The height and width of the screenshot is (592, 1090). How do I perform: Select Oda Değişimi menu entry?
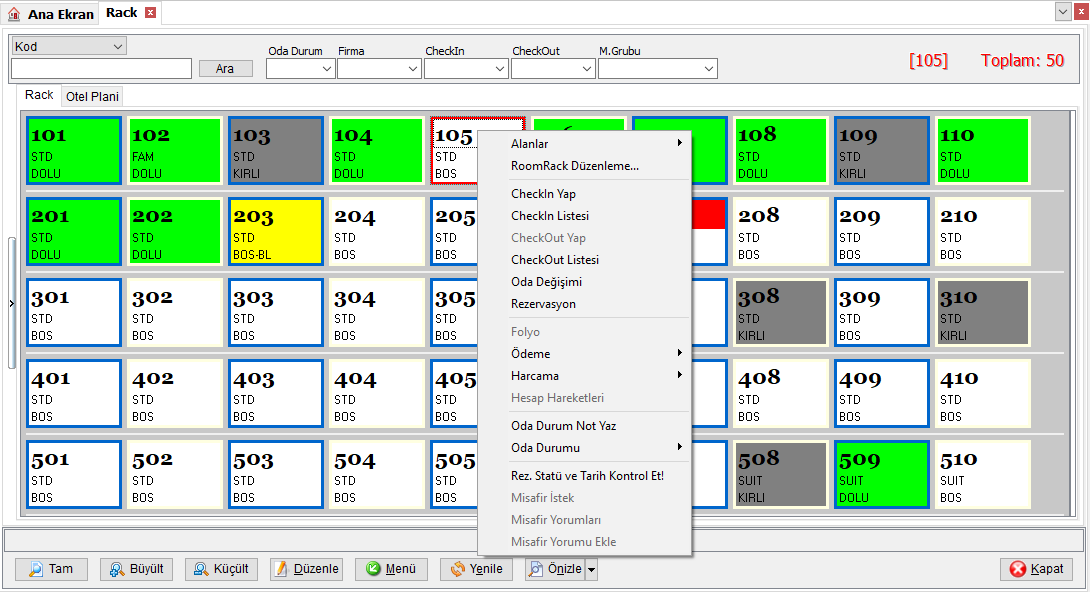pyautogui.click(x=585, y=282)
